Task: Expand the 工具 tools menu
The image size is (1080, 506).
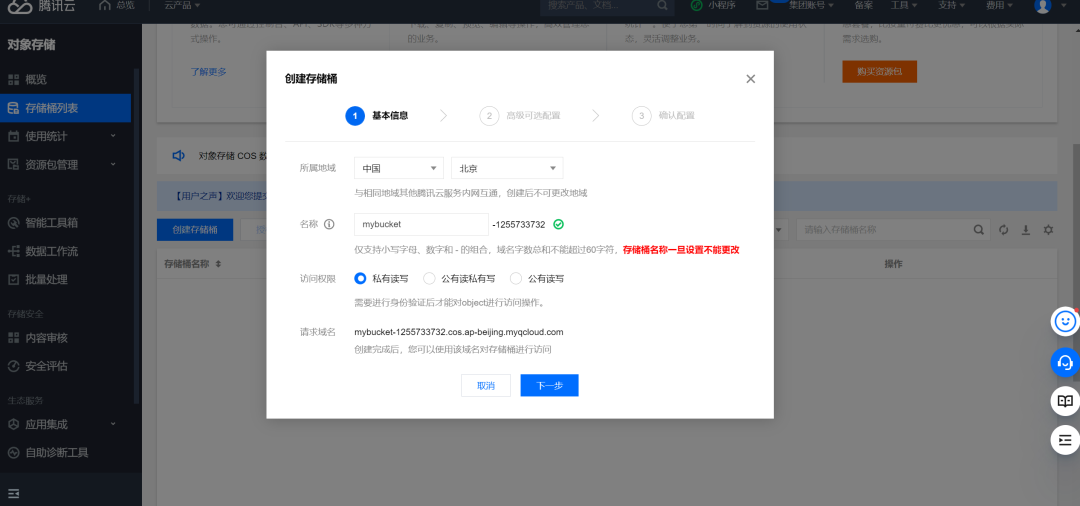Action: (904, 6)
